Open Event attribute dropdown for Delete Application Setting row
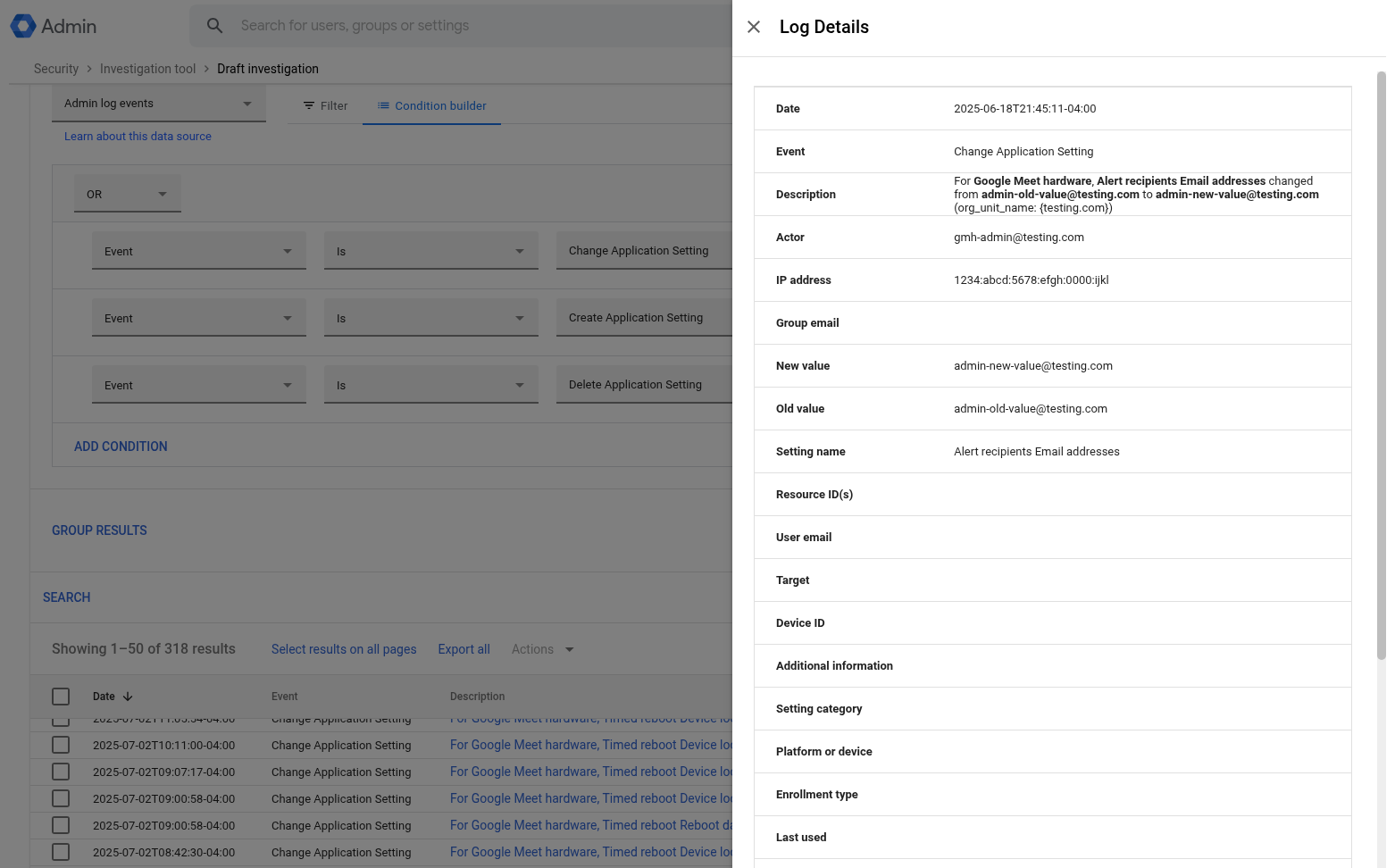 click(x=199, y=385)
